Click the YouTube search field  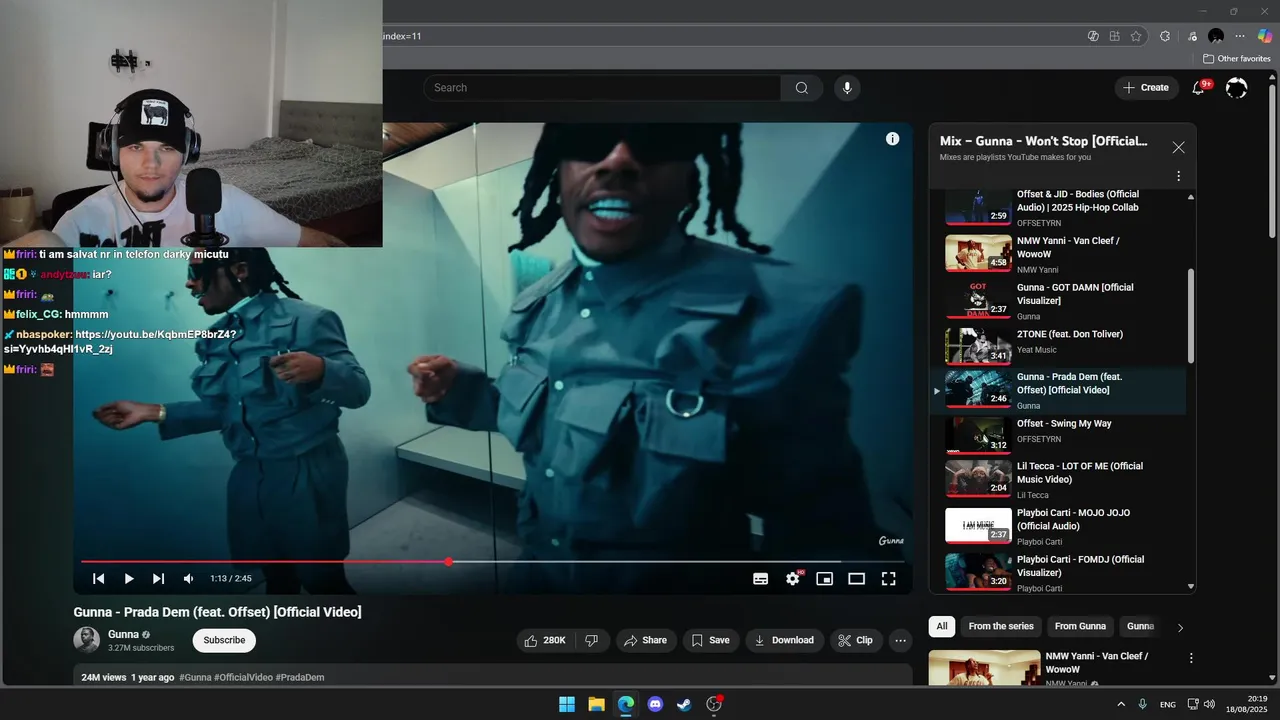tap(603, 88)
